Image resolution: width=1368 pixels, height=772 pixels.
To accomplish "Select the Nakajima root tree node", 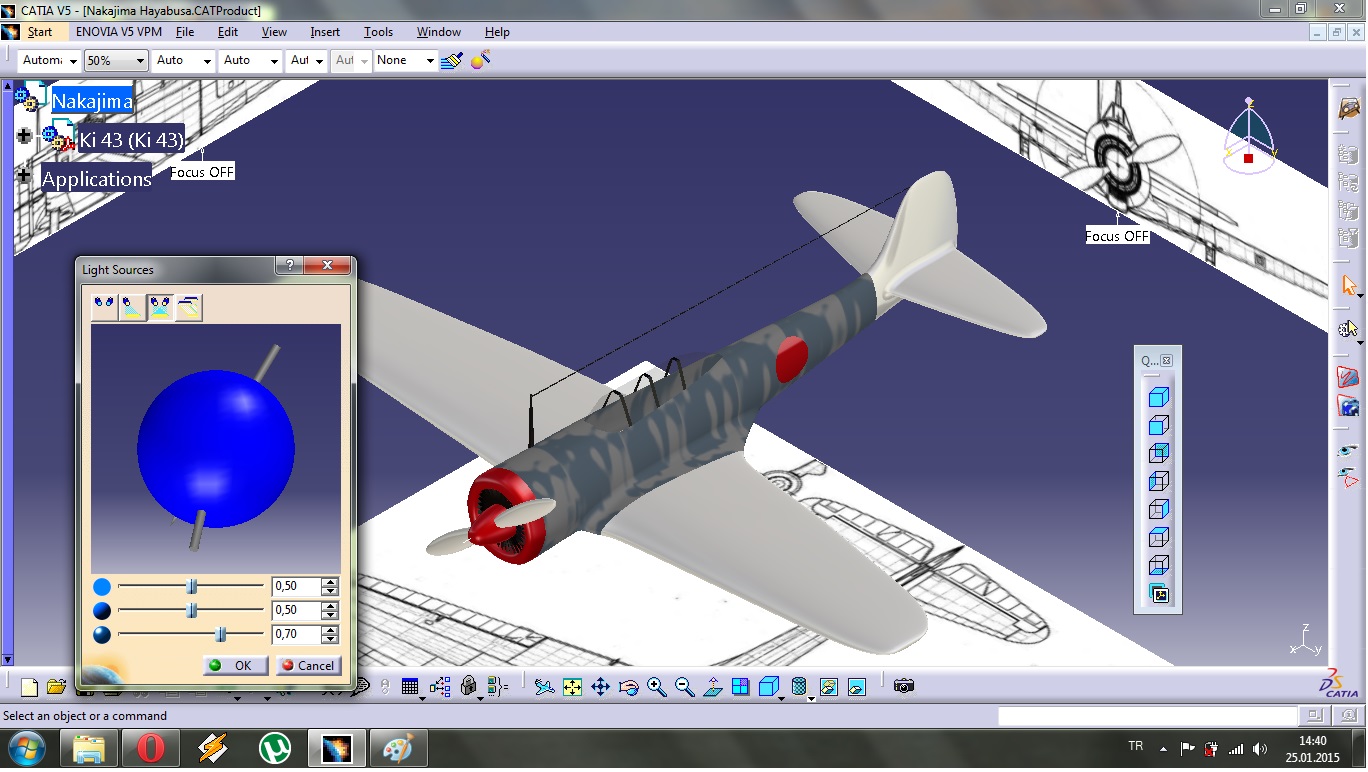I will 91,101.
